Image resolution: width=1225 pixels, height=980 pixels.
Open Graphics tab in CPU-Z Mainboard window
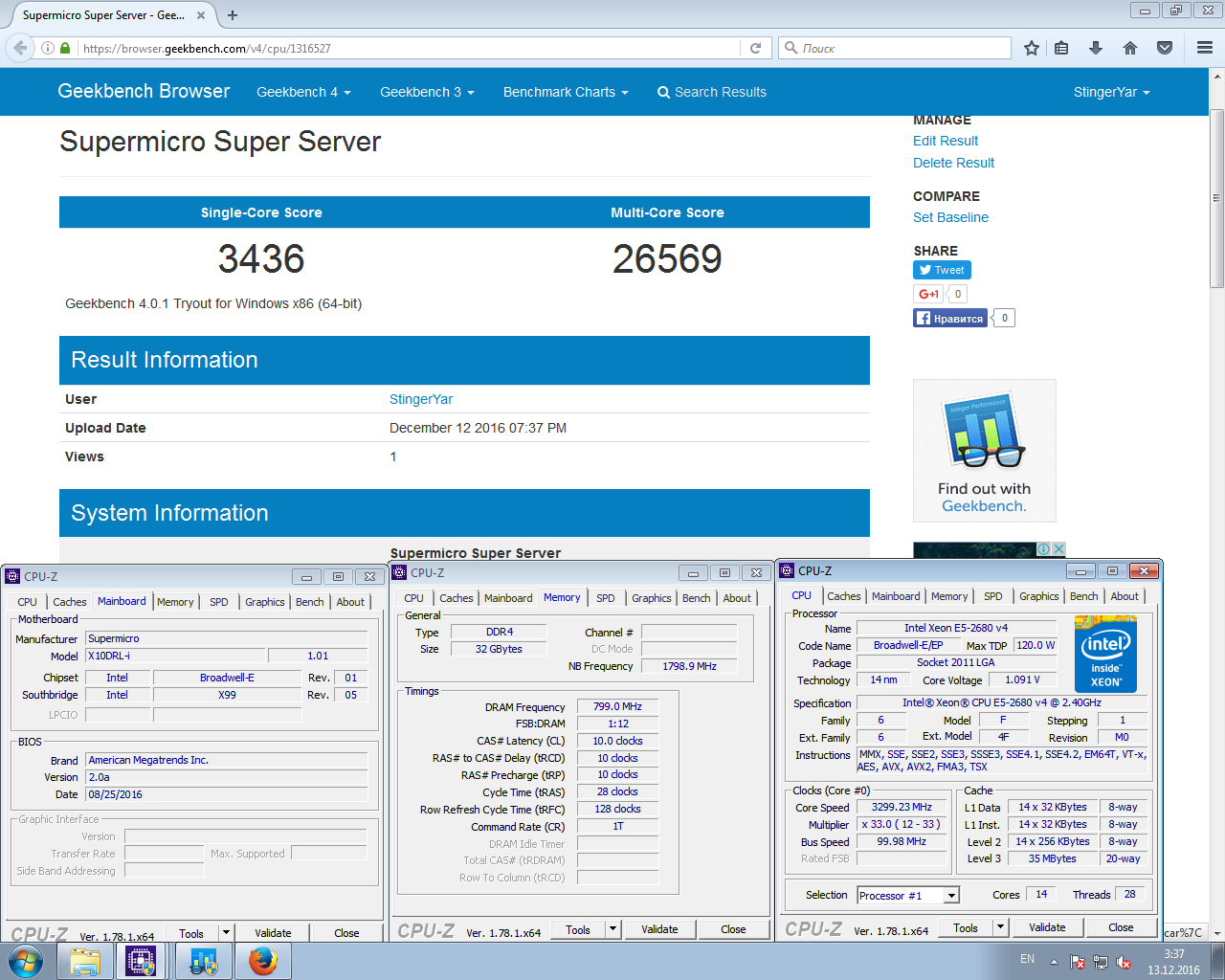264,602
